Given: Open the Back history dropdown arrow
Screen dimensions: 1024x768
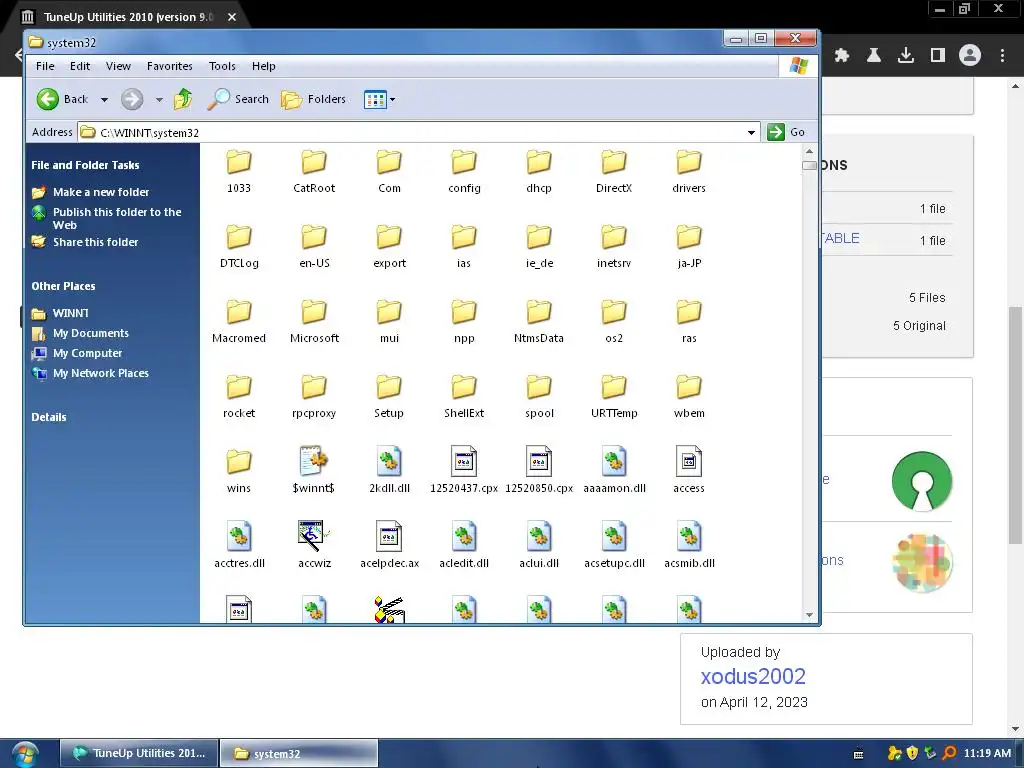Looking at the screenshot, I should [x=104, y=100].
